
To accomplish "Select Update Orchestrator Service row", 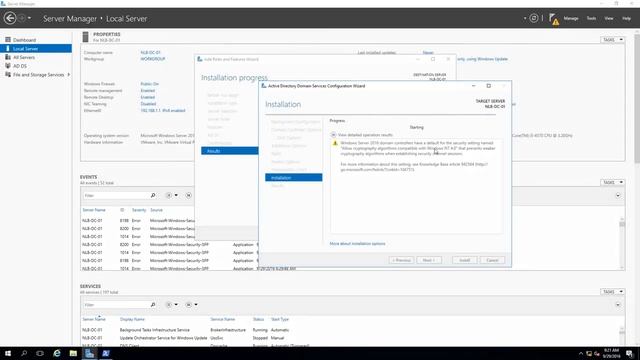I will pyautogui.click(x=351, y=338).
